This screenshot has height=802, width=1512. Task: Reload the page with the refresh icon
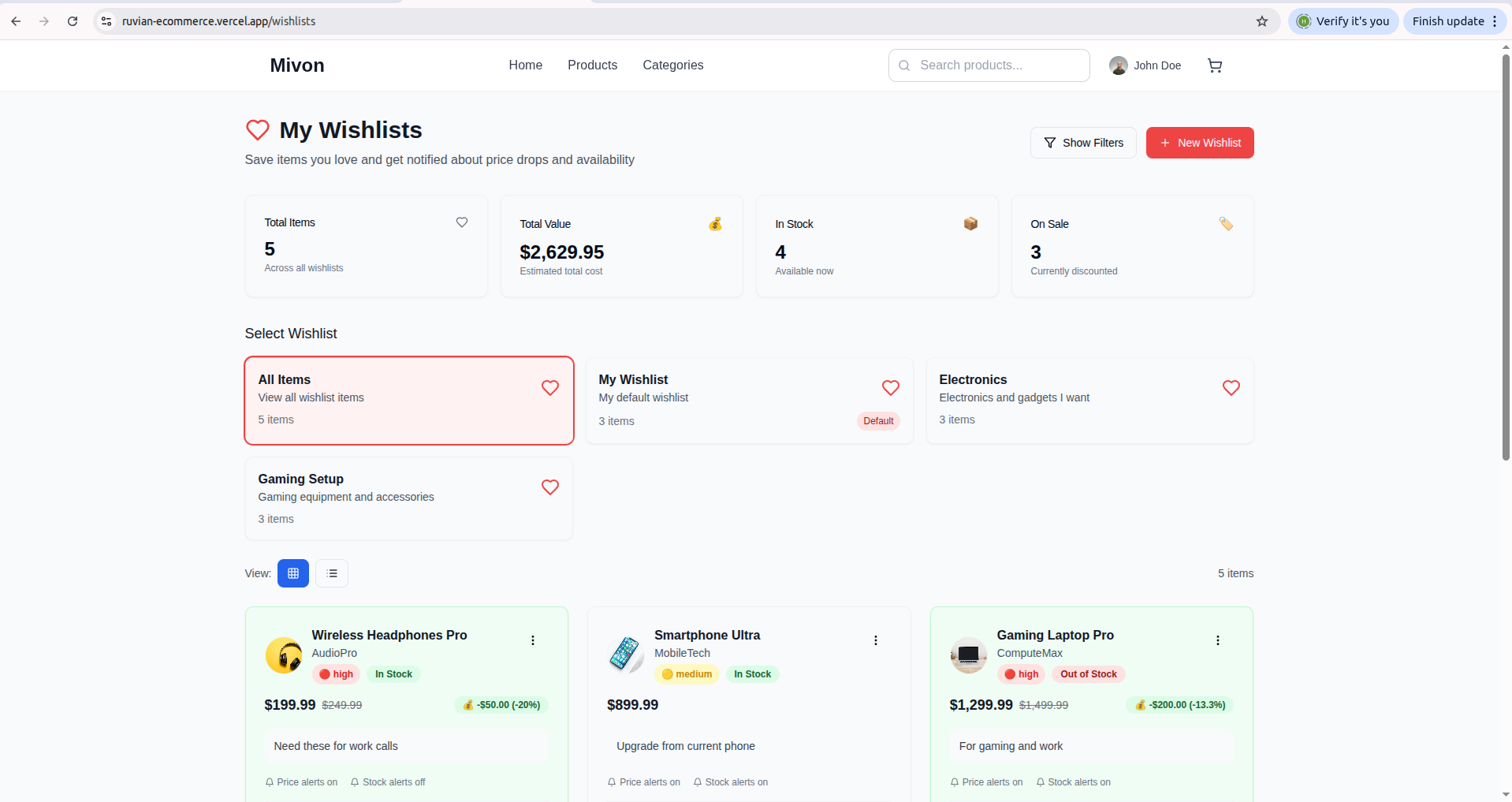(x=73, y=21)
